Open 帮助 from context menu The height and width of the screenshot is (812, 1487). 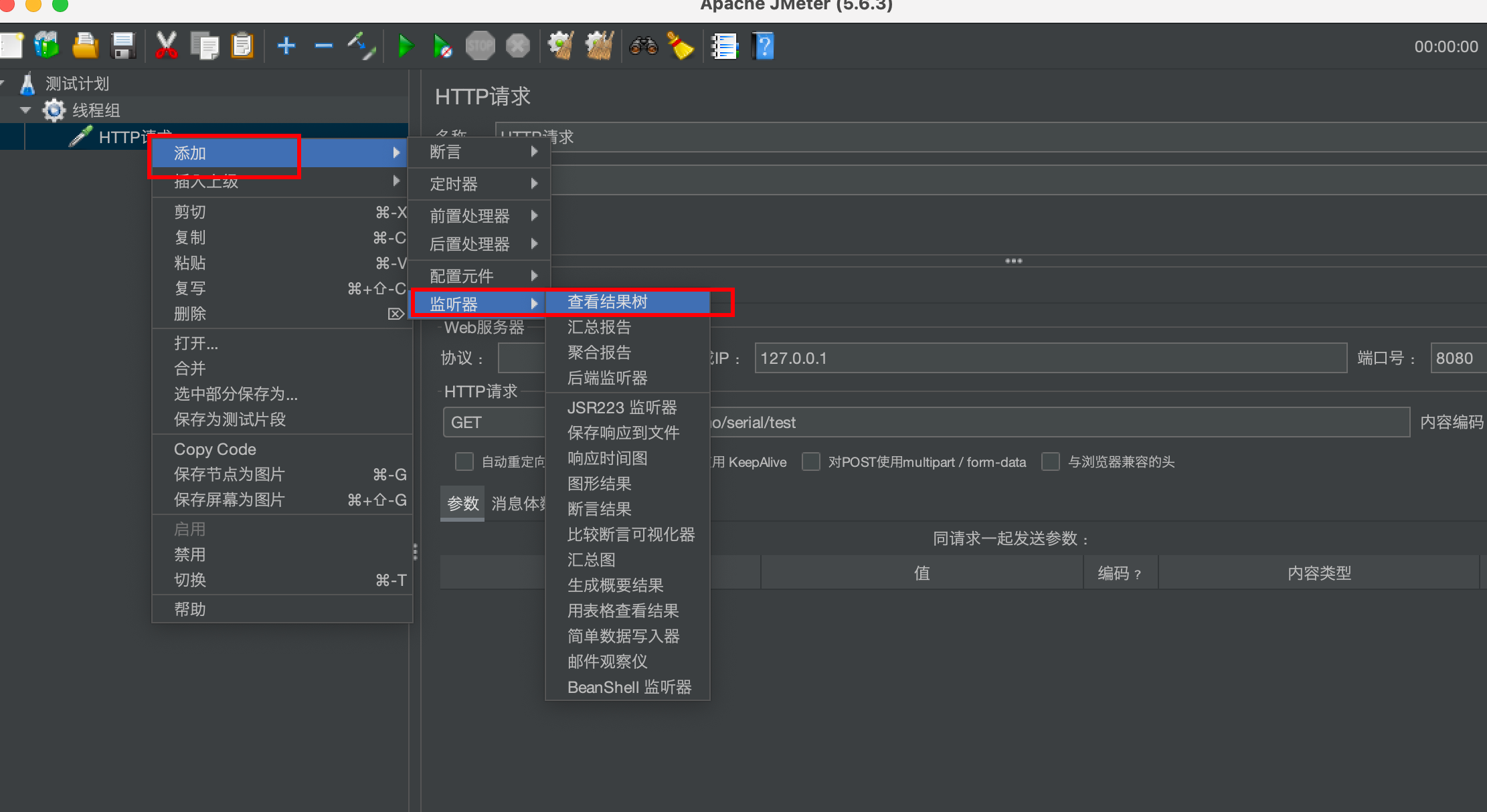click(281, 609)
